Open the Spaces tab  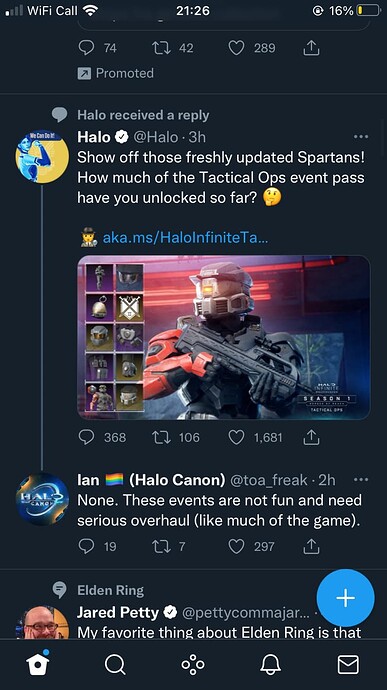tap(193, 664)
